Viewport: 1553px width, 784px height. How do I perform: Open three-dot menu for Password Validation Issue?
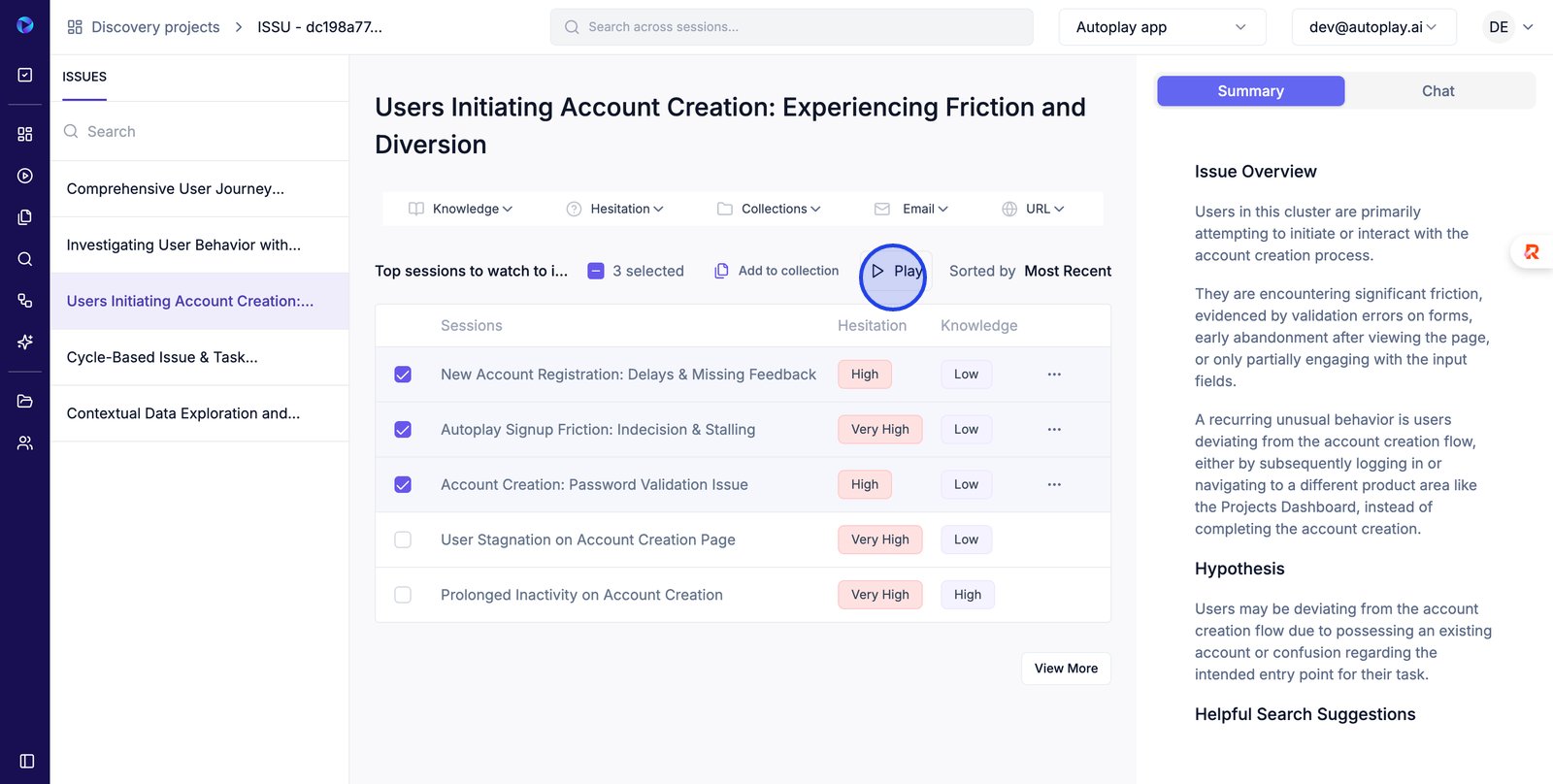point(1054,484)
